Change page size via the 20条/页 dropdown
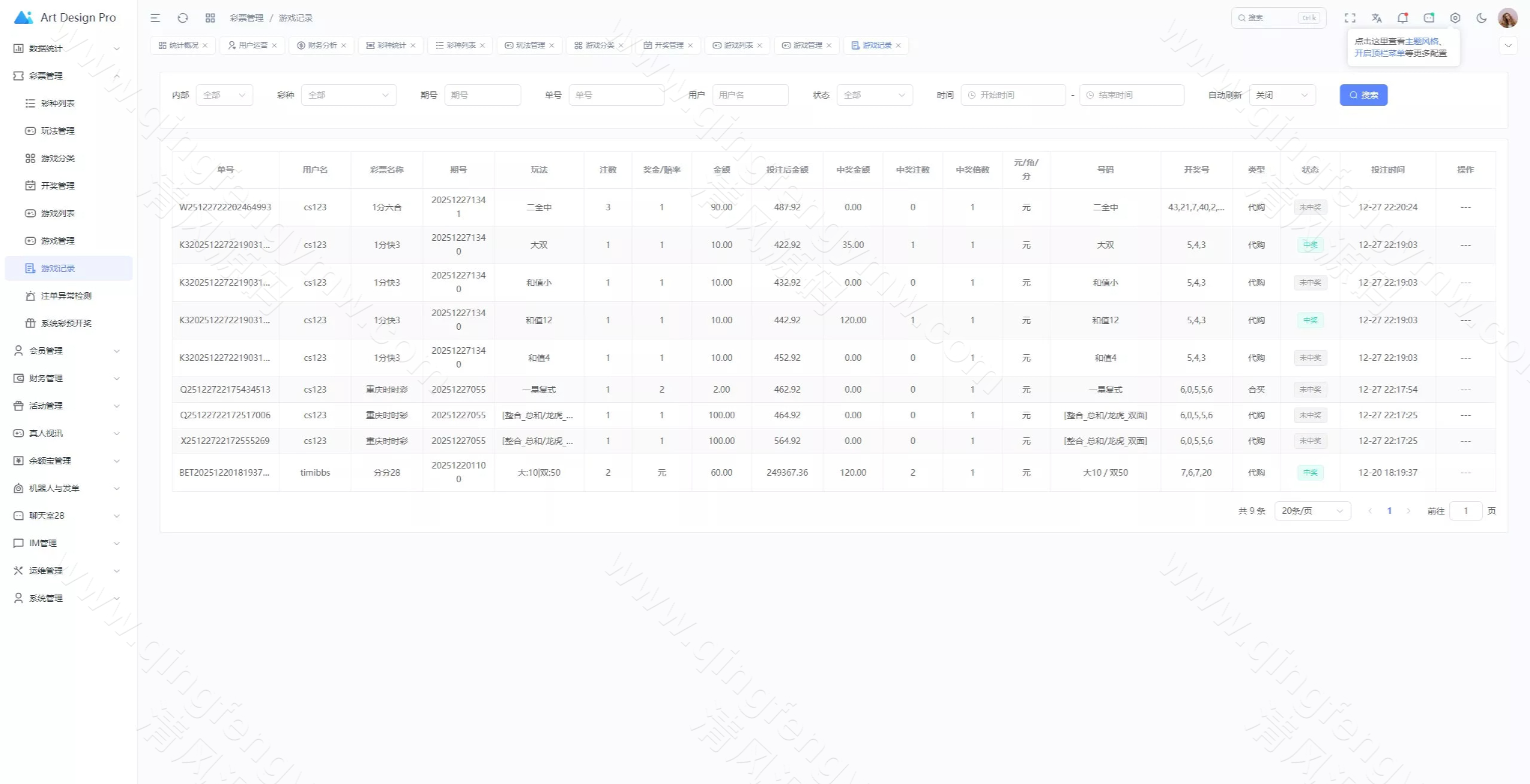 pos(1312,511)
